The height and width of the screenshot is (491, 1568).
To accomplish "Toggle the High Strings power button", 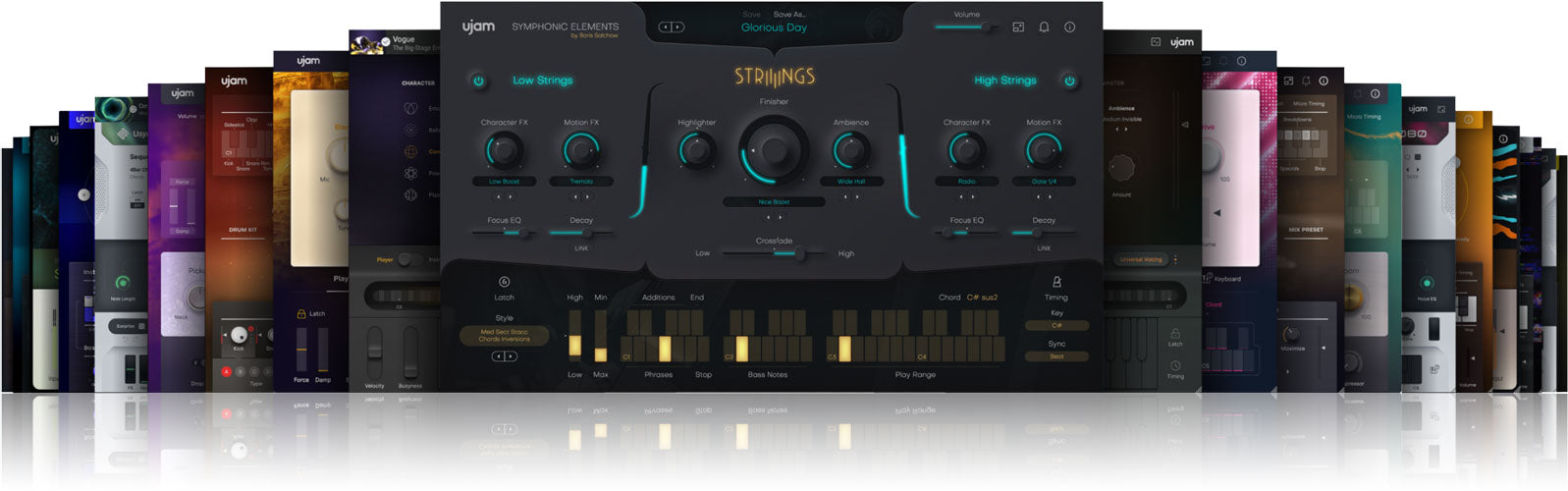I will coord(1069,81).
